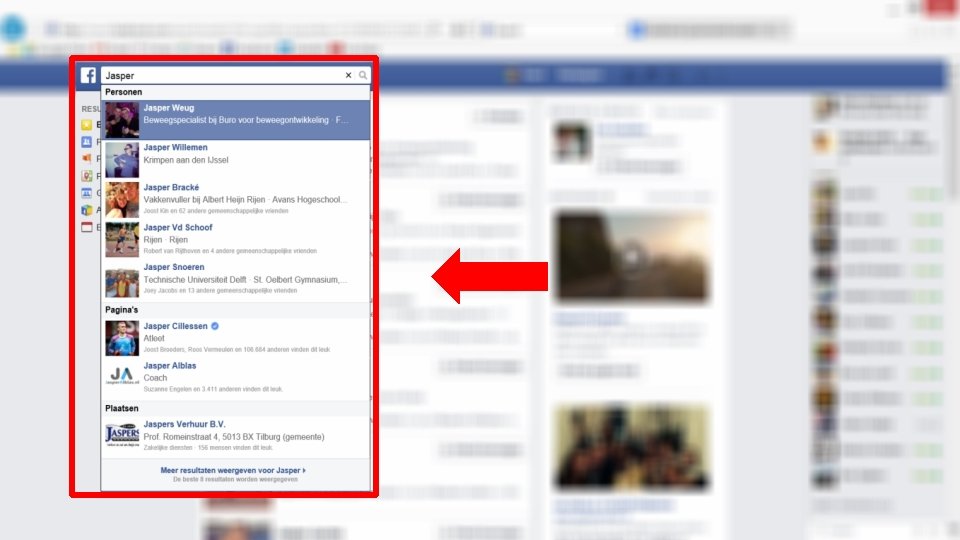
Task: Open the Jaspers Verhuur B.V. place result
Action: click(x=236, y=437)
